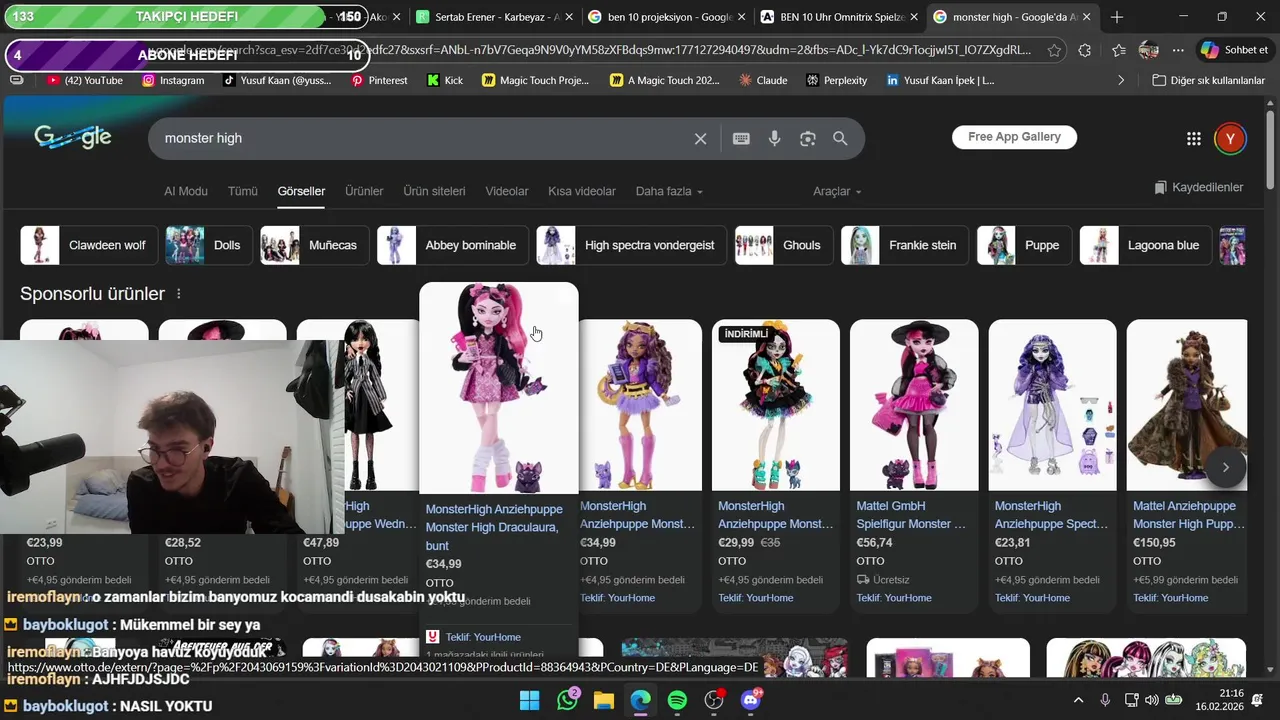Switch to the Ürünler tab
The width and height of the screenshot is (1280, 720).
(364, 191)
